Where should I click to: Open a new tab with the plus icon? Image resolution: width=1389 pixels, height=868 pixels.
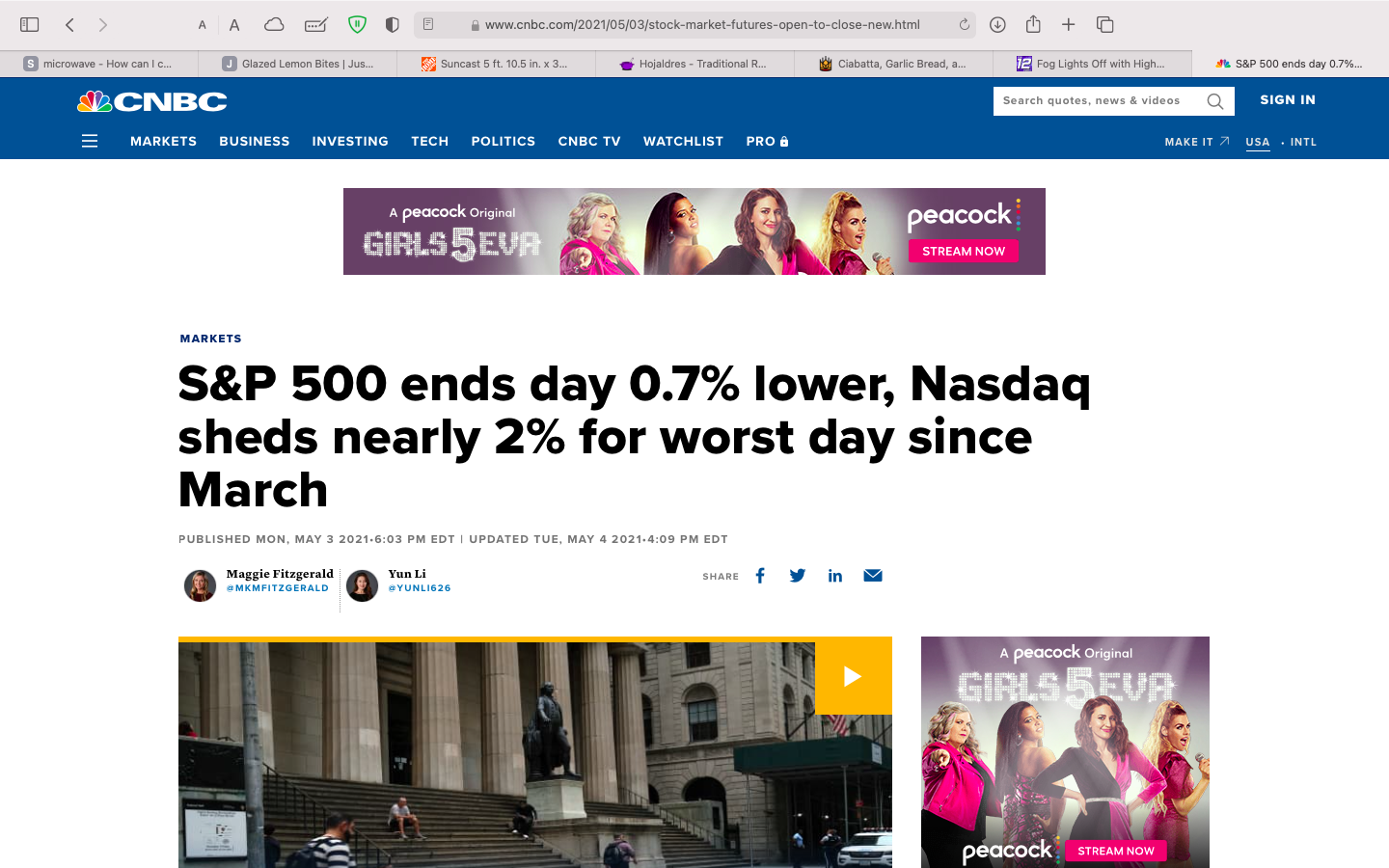point(1068,24)
